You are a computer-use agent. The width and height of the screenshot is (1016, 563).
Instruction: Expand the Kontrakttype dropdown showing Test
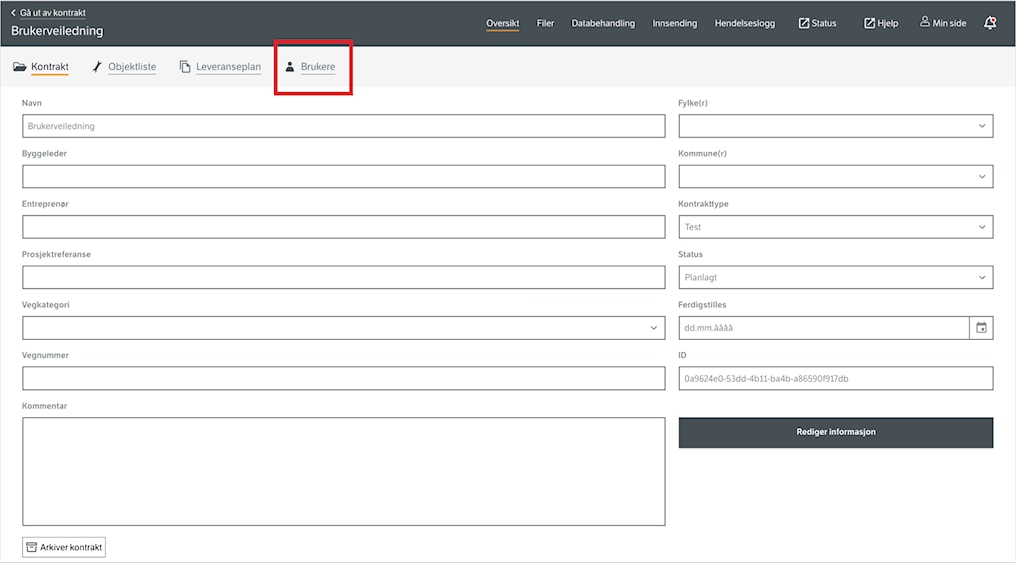835,227
